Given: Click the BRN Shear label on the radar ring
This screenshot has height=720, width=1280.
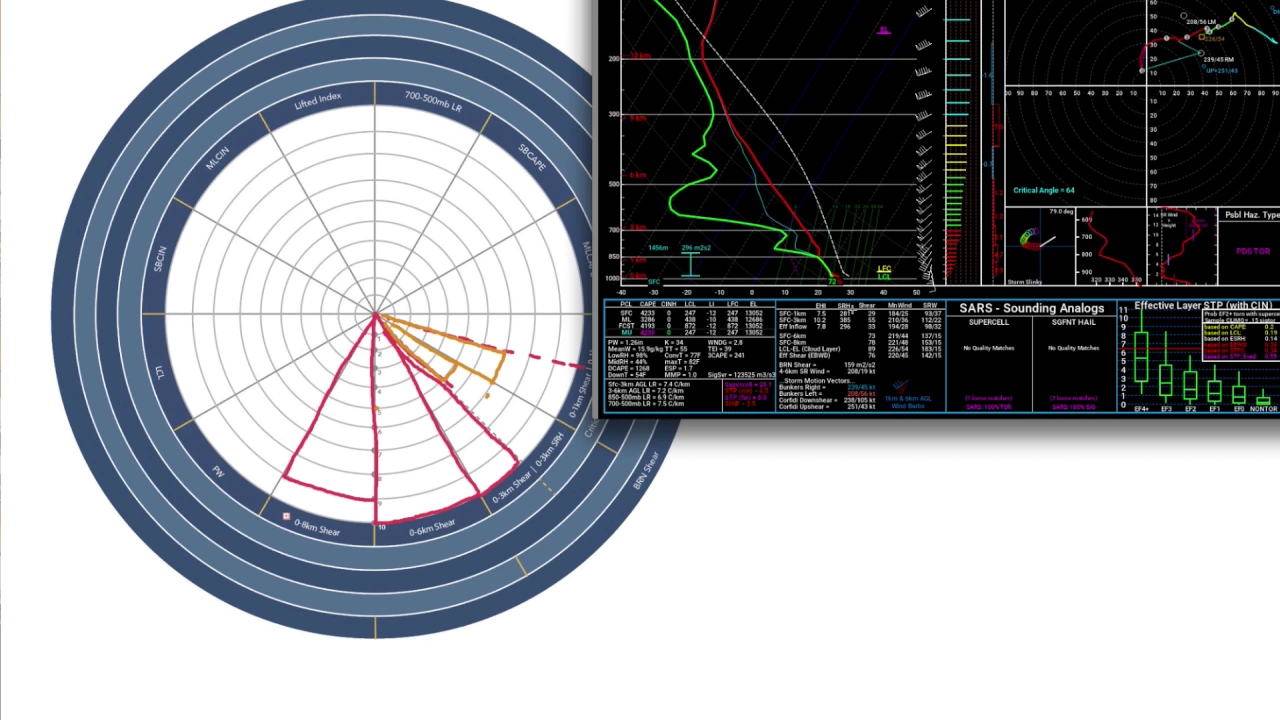Looking at the screenshot, I should click(647, 470).
